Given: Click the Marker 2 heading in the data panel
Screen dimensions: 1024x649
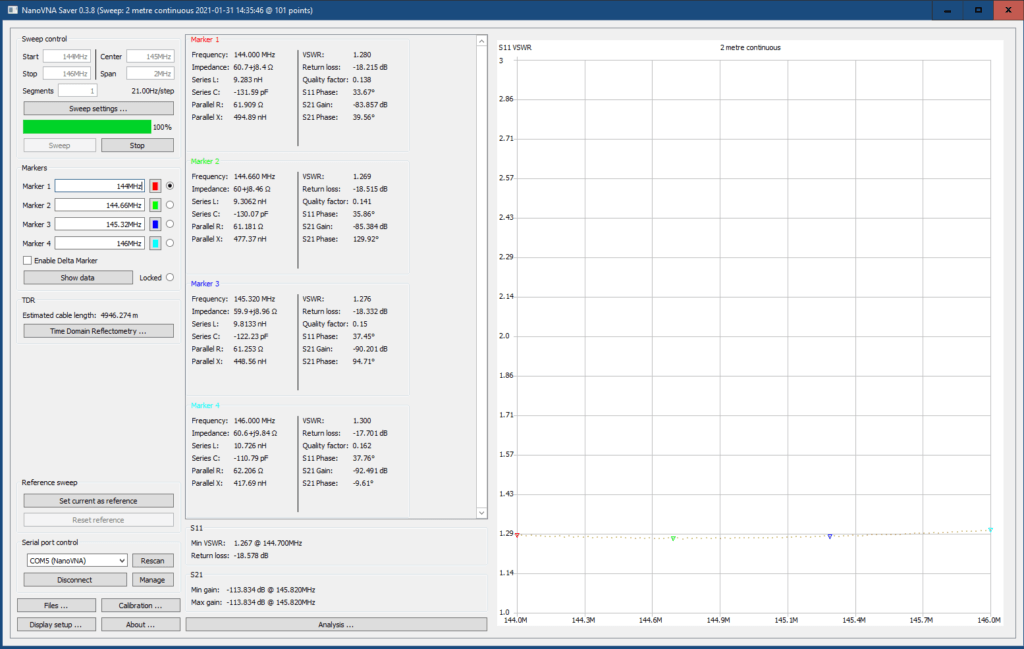Looking at the screenshot, I should coord(205,161).
